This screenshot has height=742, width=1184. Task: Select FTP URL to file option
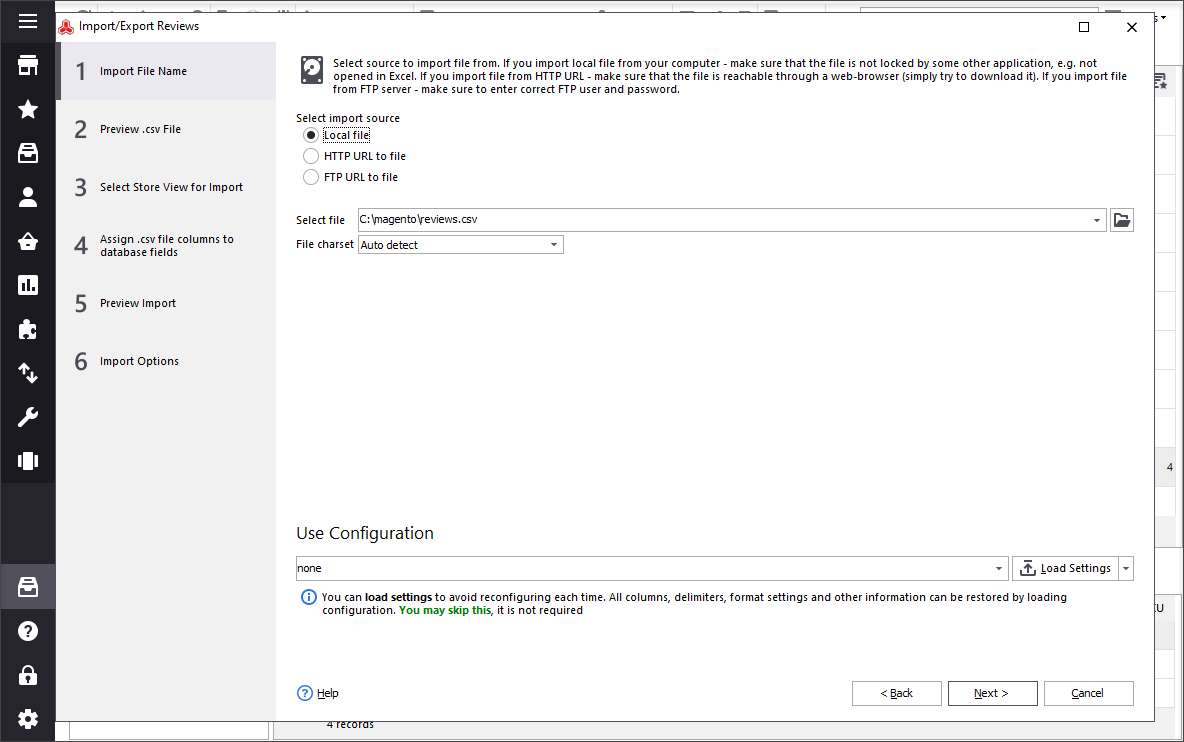(310, 177)
